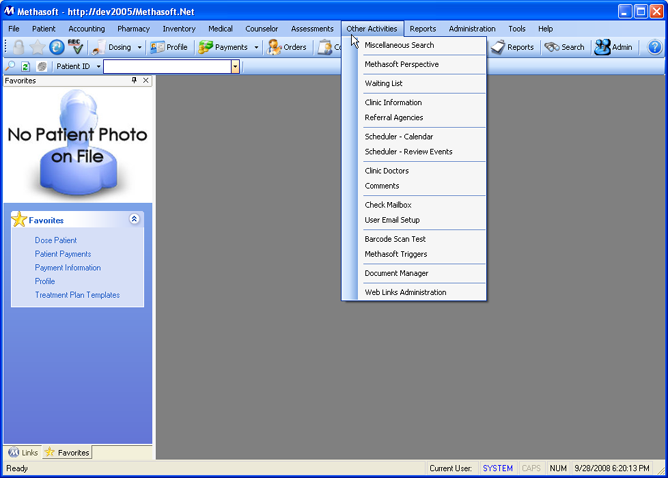Open the Help menu
The width and height of the screenshot is (668, 478).
tap(545, 29)
